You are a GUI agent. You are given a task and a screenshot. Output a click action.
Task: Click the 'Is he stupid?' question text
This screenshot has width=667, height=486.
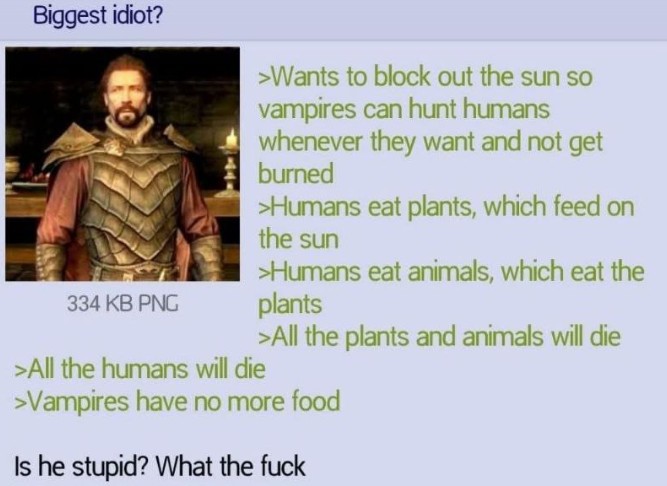coord(81,466)
